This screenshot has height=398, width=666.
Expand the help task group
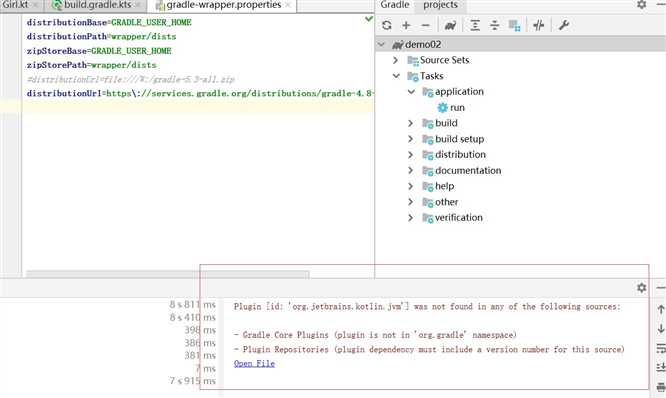click(410, 186)
